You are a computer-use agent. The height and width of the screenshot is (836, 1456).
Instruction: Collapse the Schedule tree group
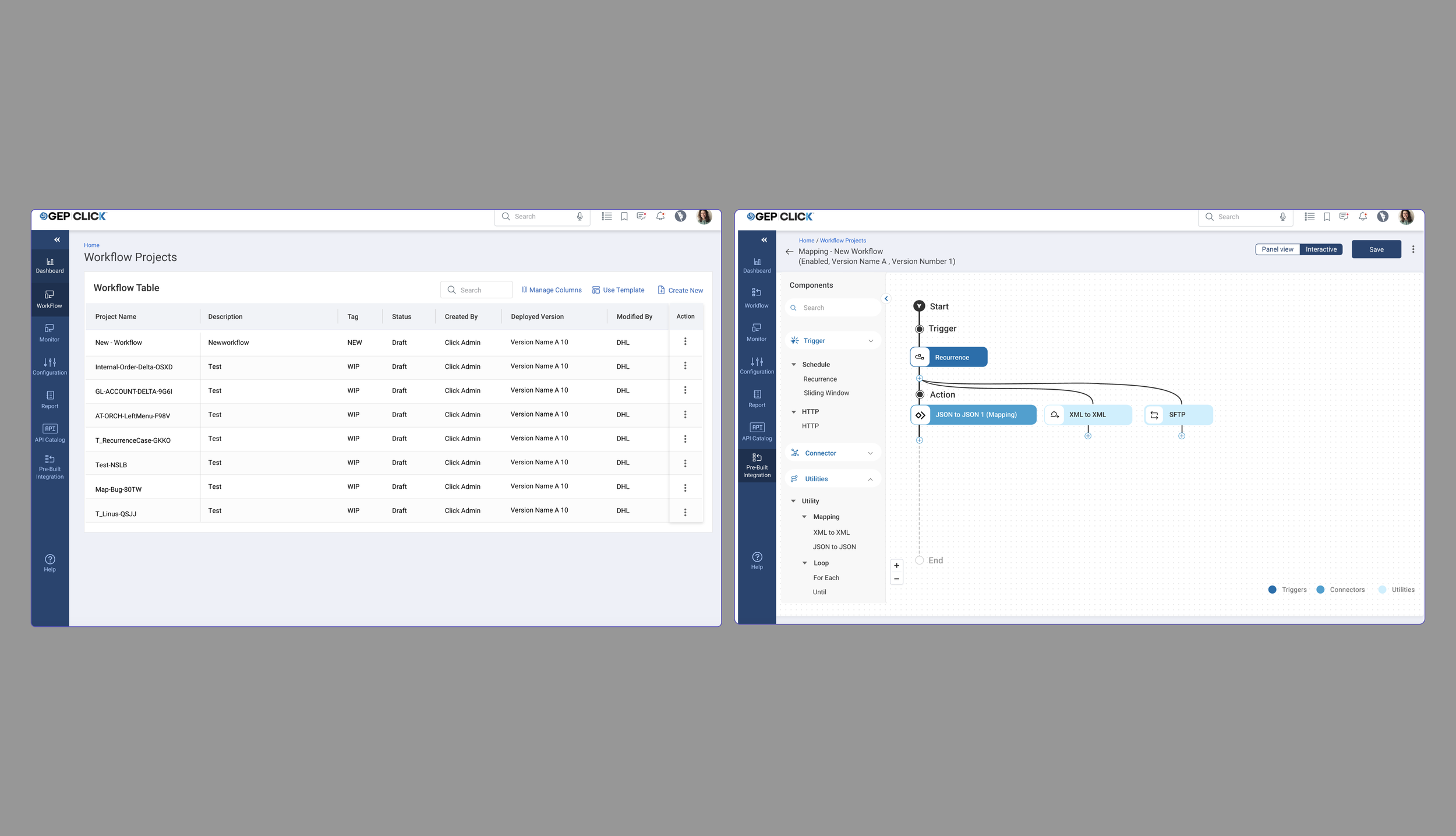tap(793, 365)
